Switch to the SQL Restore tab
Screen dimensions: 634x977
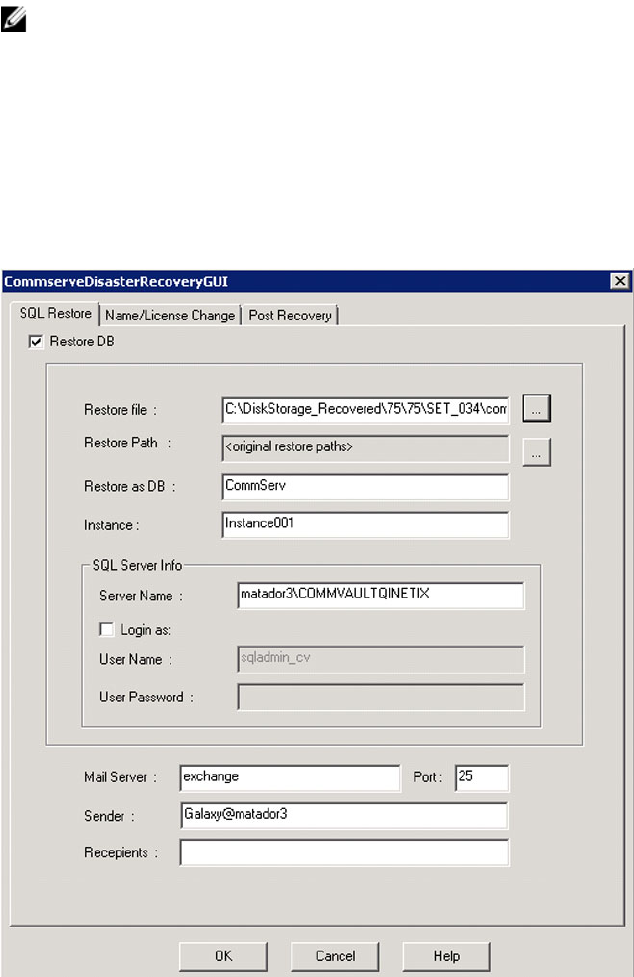[55, 313]
